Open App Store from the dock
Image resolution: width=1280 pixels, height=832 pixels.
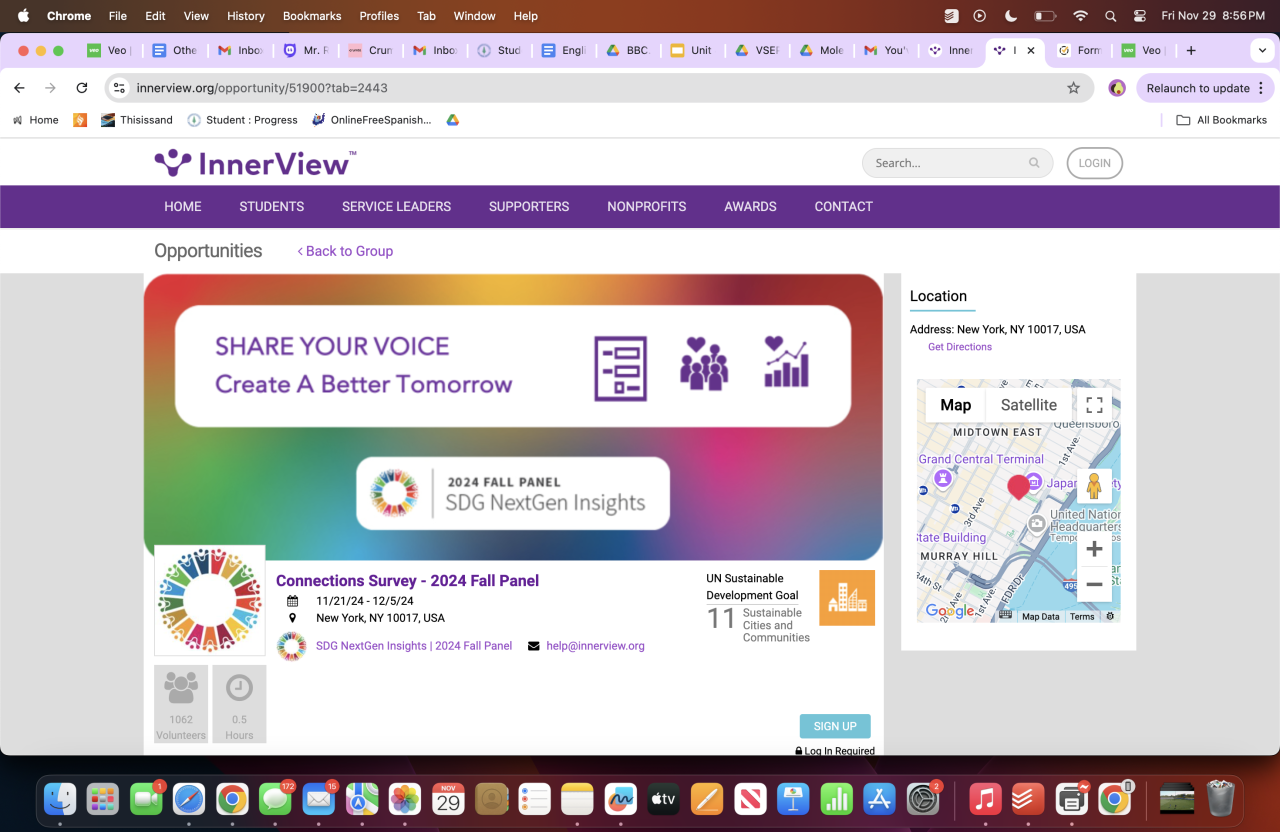(x=879, y=798)
